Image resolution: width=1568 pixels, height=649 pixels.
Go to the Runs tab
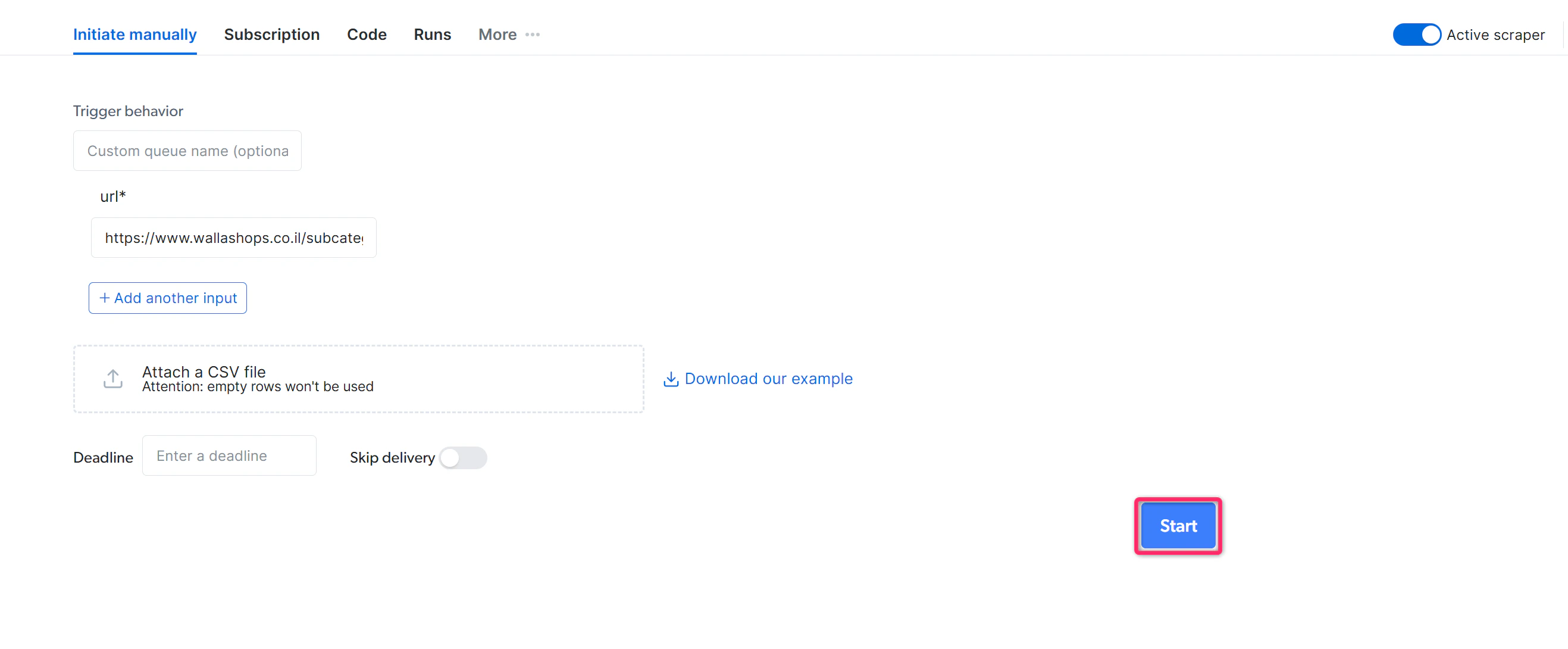431,35
